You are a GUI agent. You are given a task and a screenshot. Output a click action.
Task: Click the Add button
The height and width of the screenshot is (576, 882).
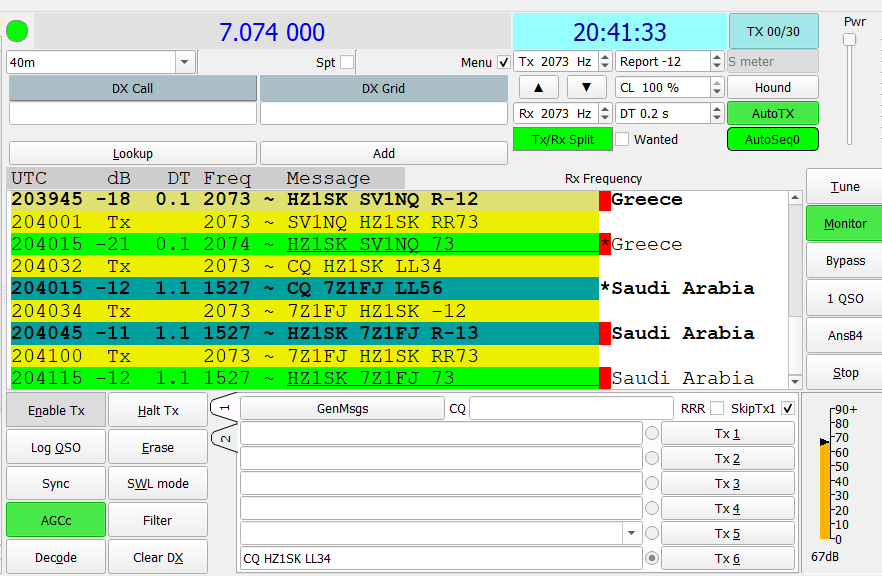[x=384, y=153]
